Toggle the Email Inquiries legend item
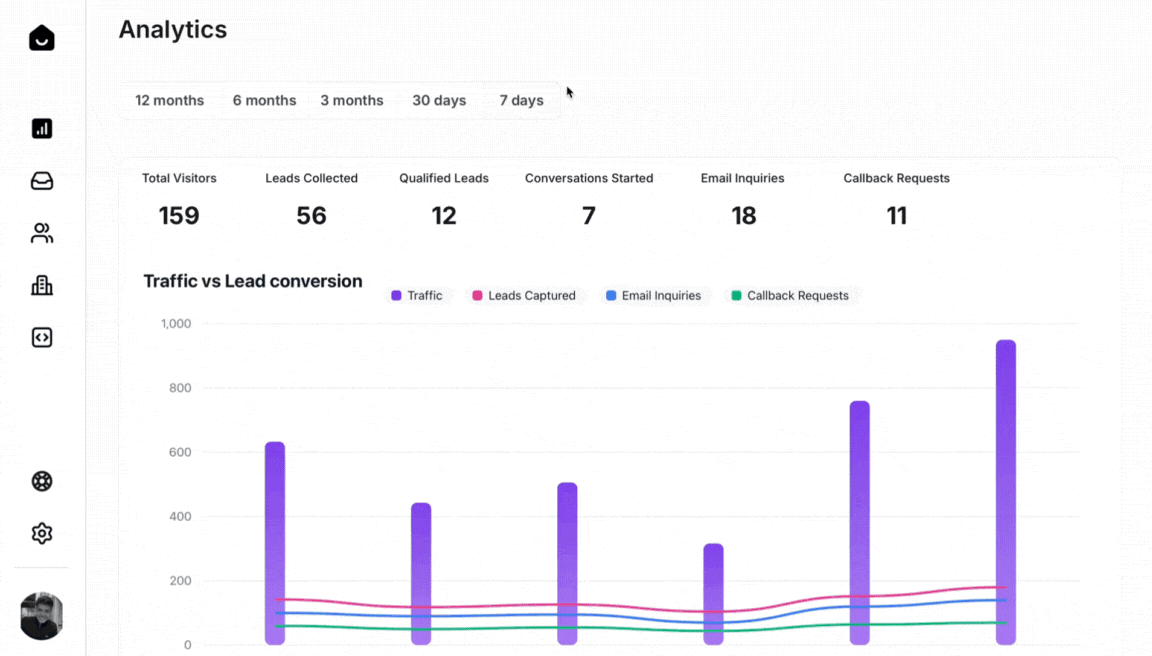Image resolution: width=1152 pixels, height=656 pixels. (654, 295)
